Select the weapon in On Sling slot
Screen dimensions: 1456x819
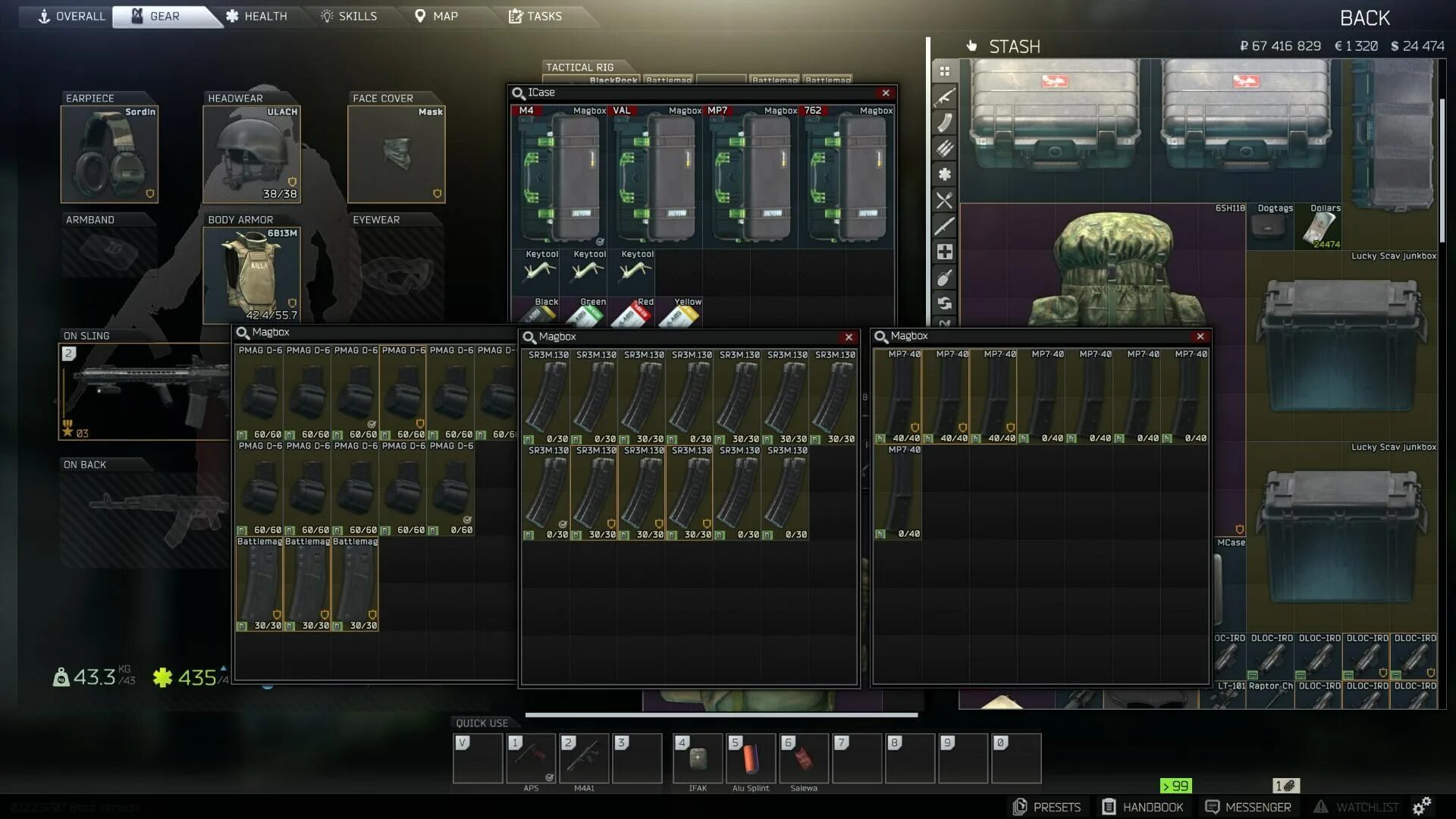[144, 392]
